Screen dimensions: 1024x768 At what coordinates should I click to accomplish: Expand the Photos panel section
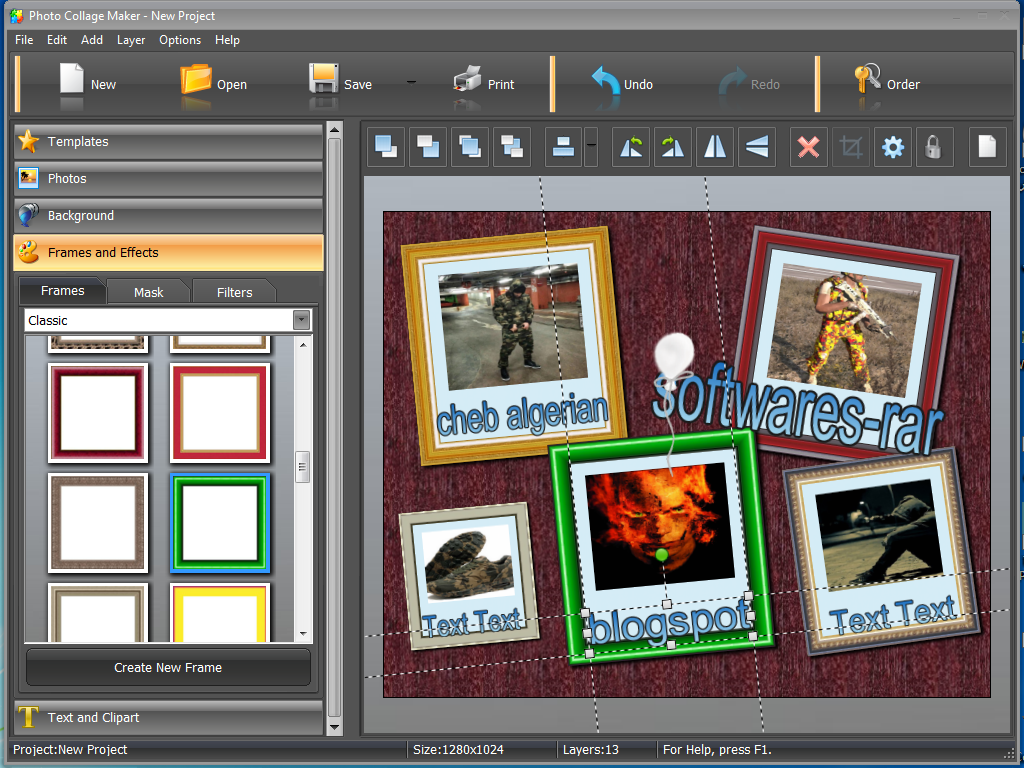(x=168, y=179)
